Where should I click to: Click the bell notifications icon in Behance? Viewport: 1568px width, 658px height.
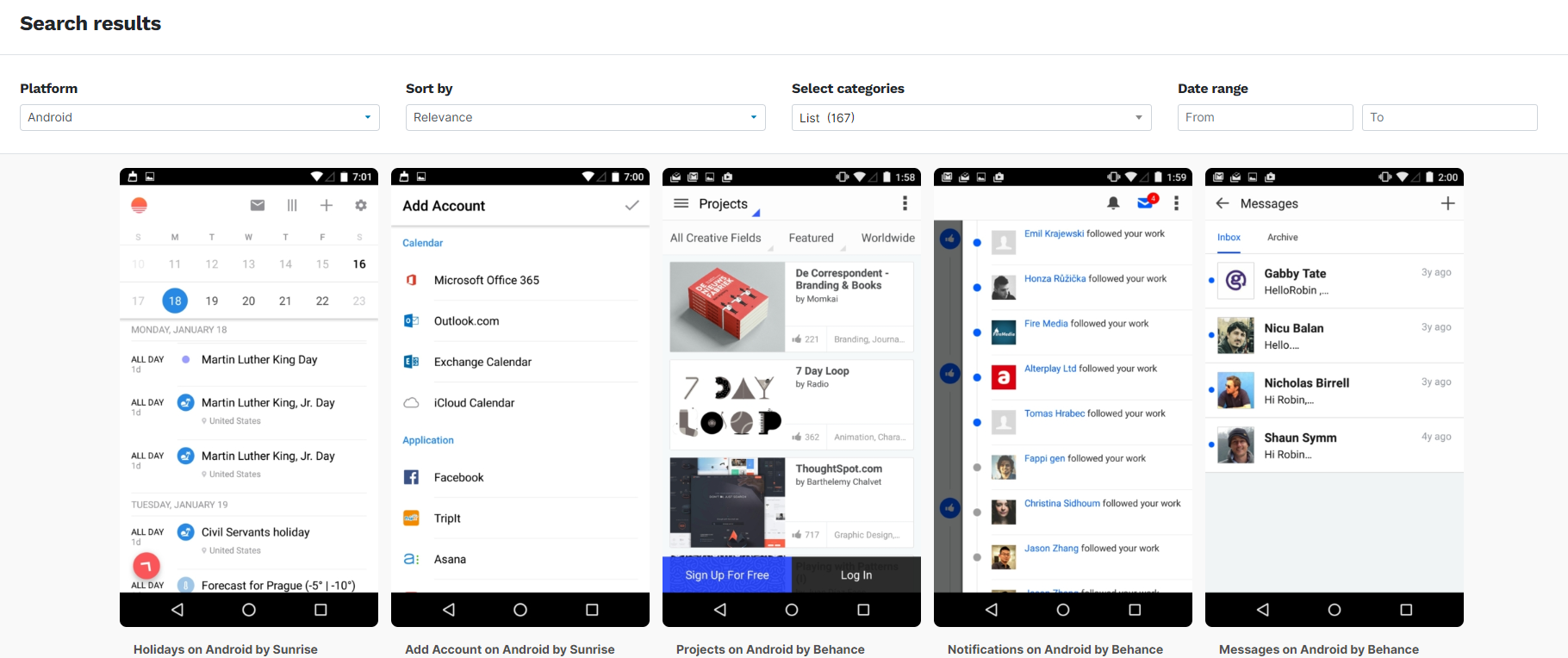click(1113, 203)
